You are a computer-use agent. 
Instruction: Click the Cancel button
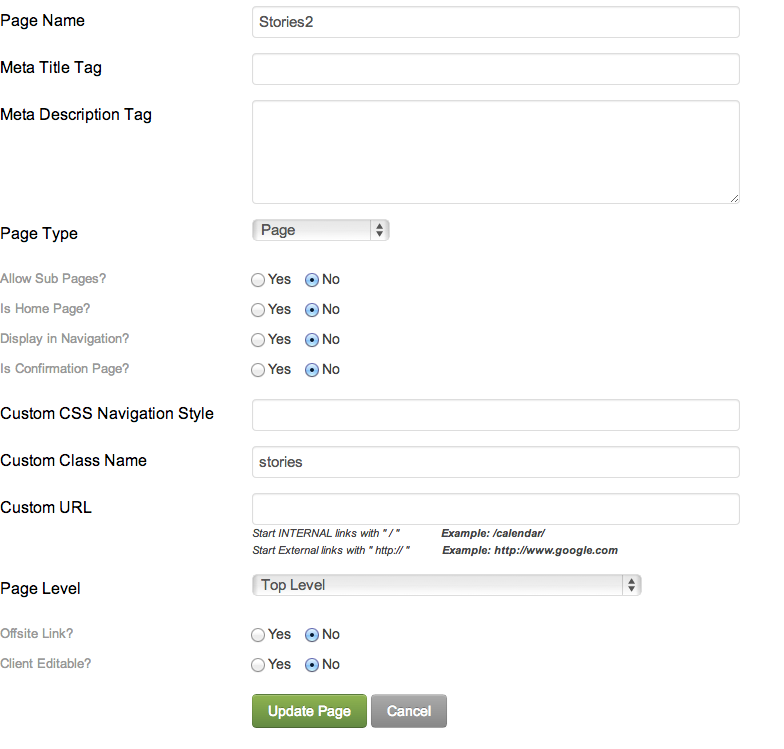tap(408, 711)
